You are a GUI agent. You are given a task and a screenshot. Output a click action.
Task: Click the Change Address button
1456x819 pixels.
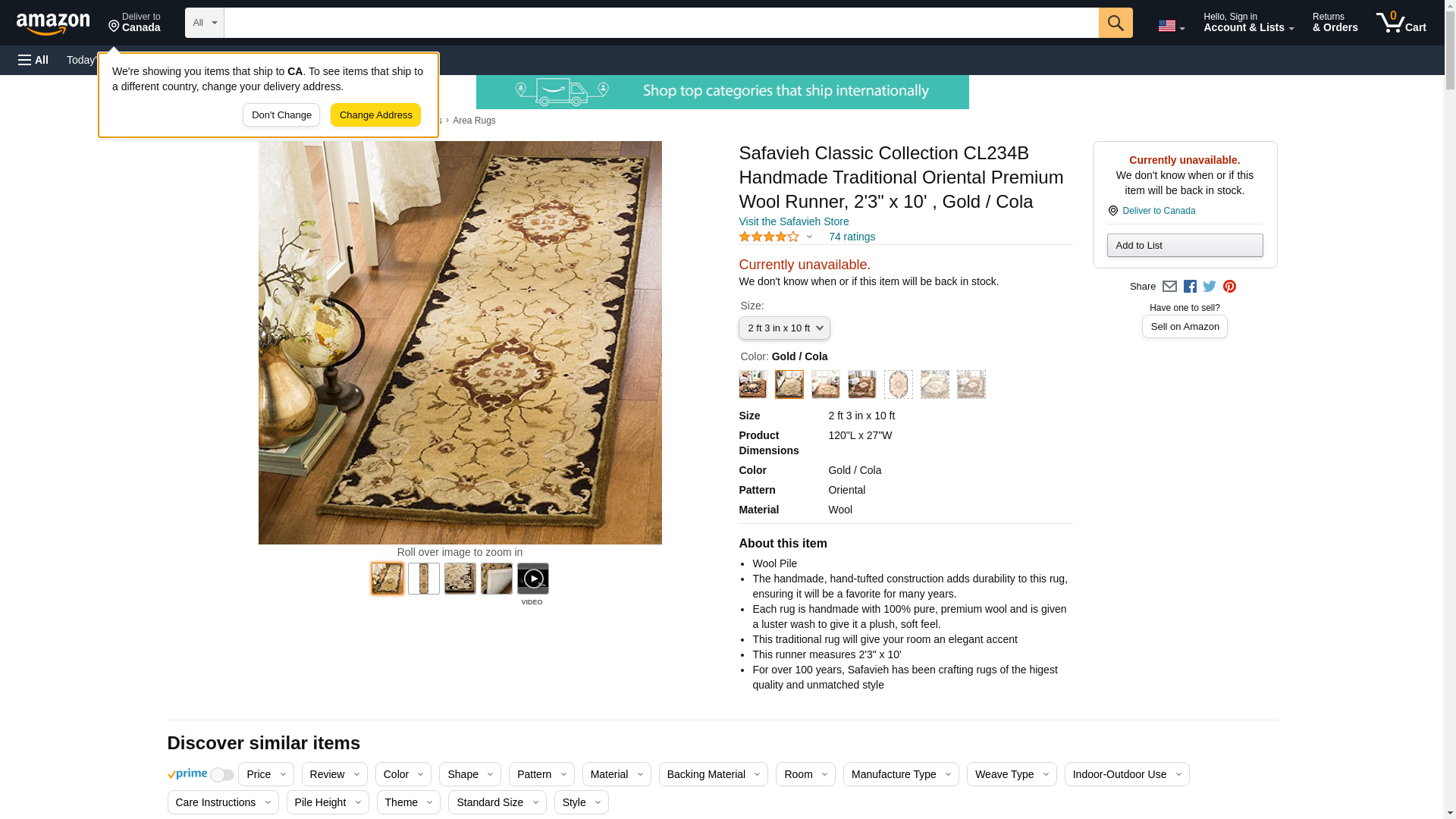pos(375,115)
